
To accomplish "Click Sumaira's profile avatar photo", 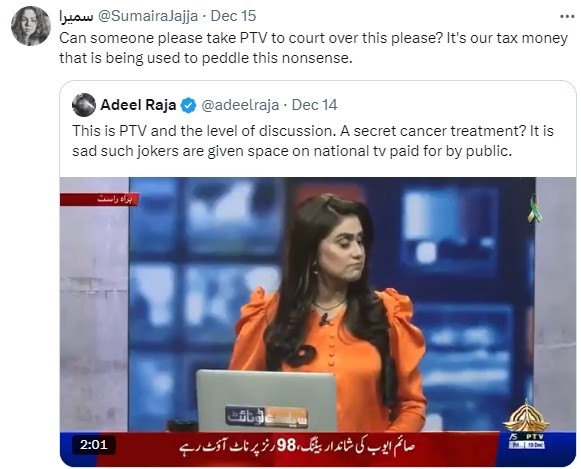I will point(31,26).
